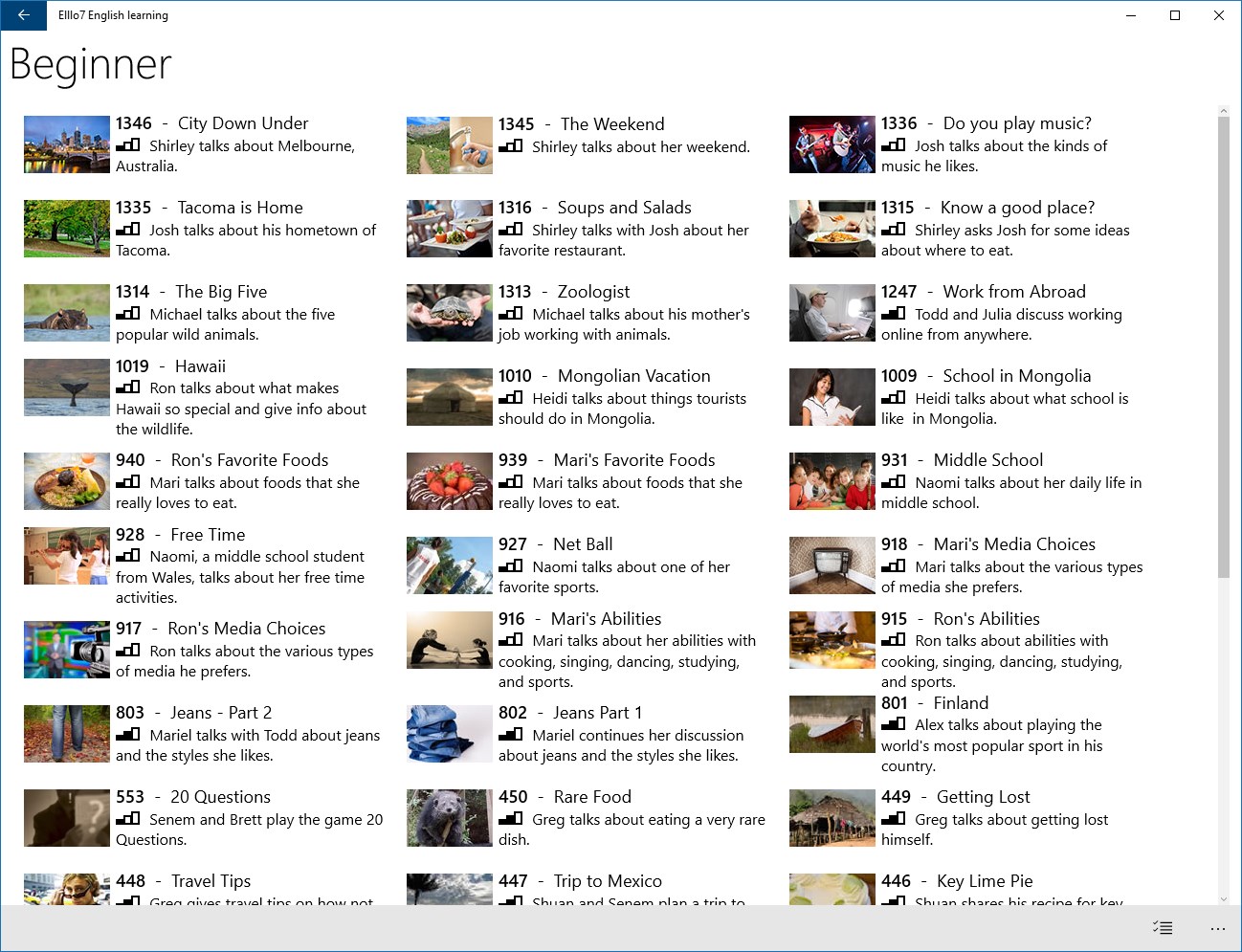Click the difficulty level icon beside lesson 1346
Screen dimensions: 1242x952
pos(128,145)
